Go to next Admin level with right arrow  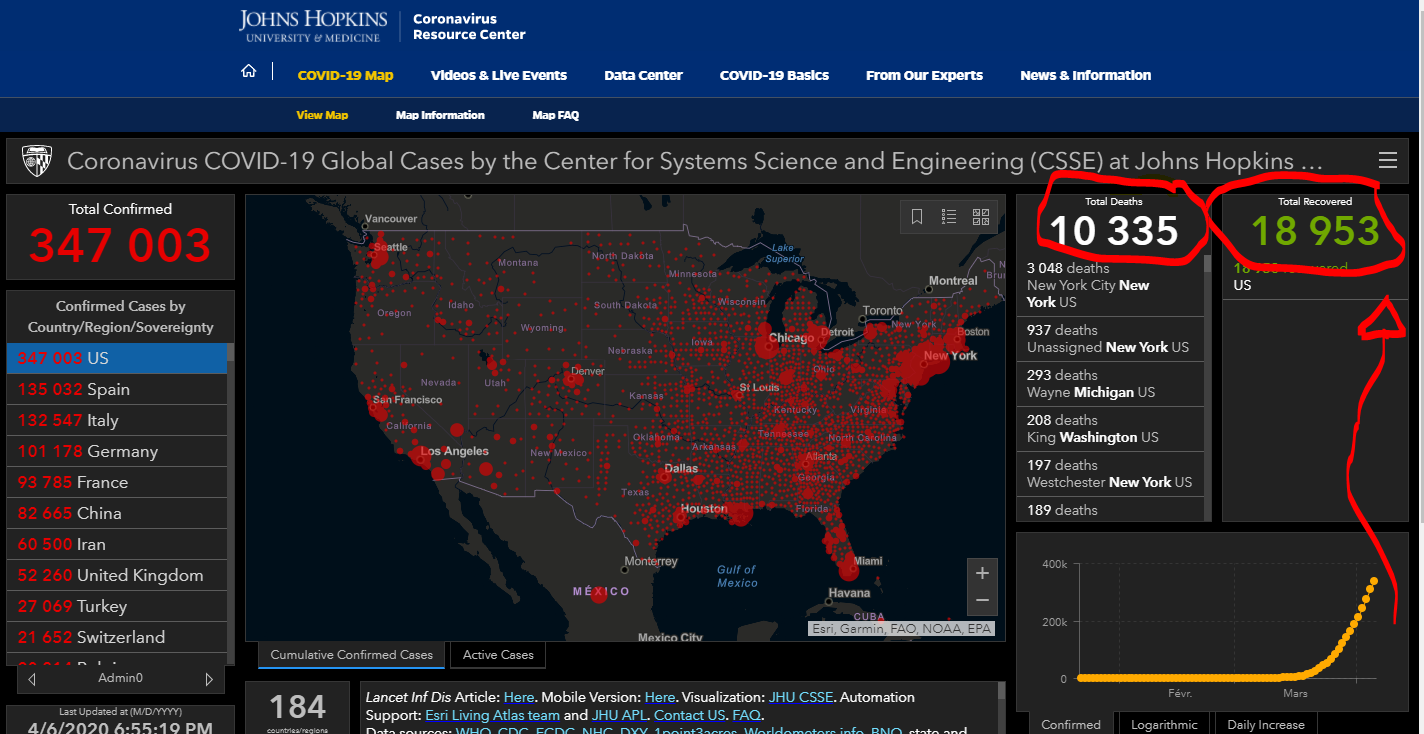tap(208, 679)
